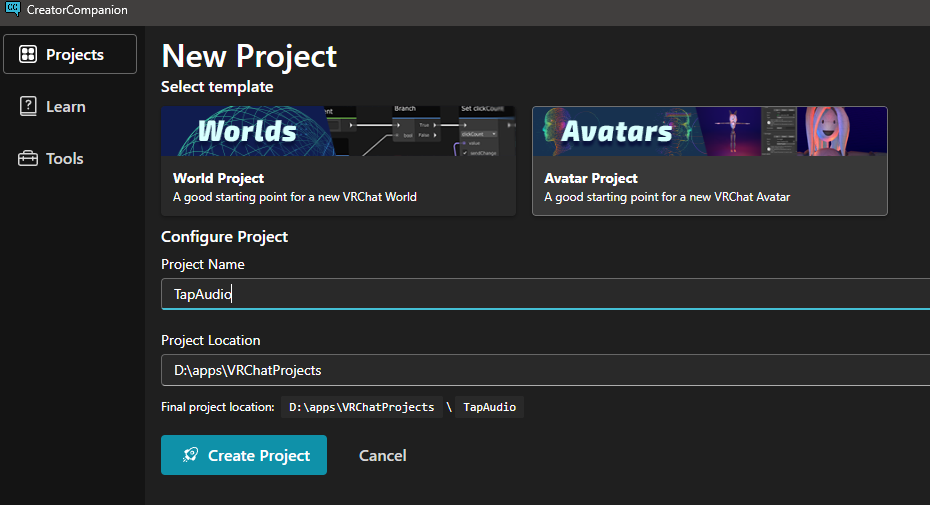Click the New Project heading
Viewport: 930px width, 505px height.
tap(249, 56)
